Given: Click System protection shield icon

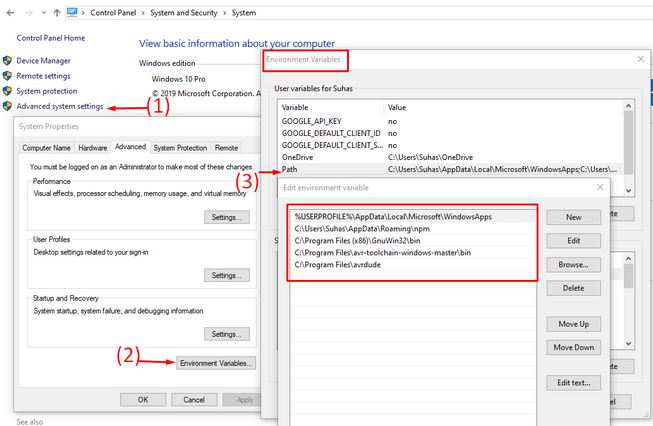Looking at the screenshot, I should 7,91.
